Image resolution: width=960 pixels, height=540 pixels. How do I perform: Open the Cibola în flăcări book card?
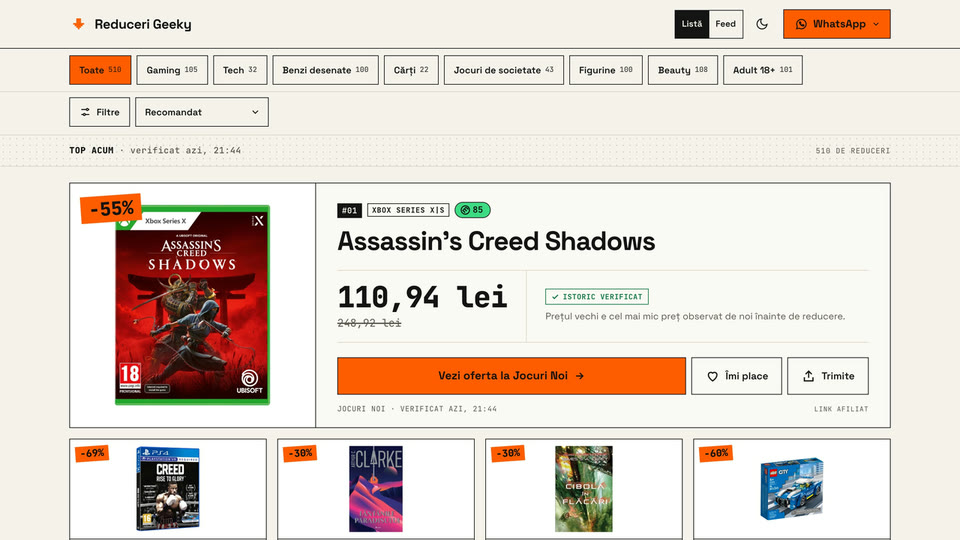point(583,489)
